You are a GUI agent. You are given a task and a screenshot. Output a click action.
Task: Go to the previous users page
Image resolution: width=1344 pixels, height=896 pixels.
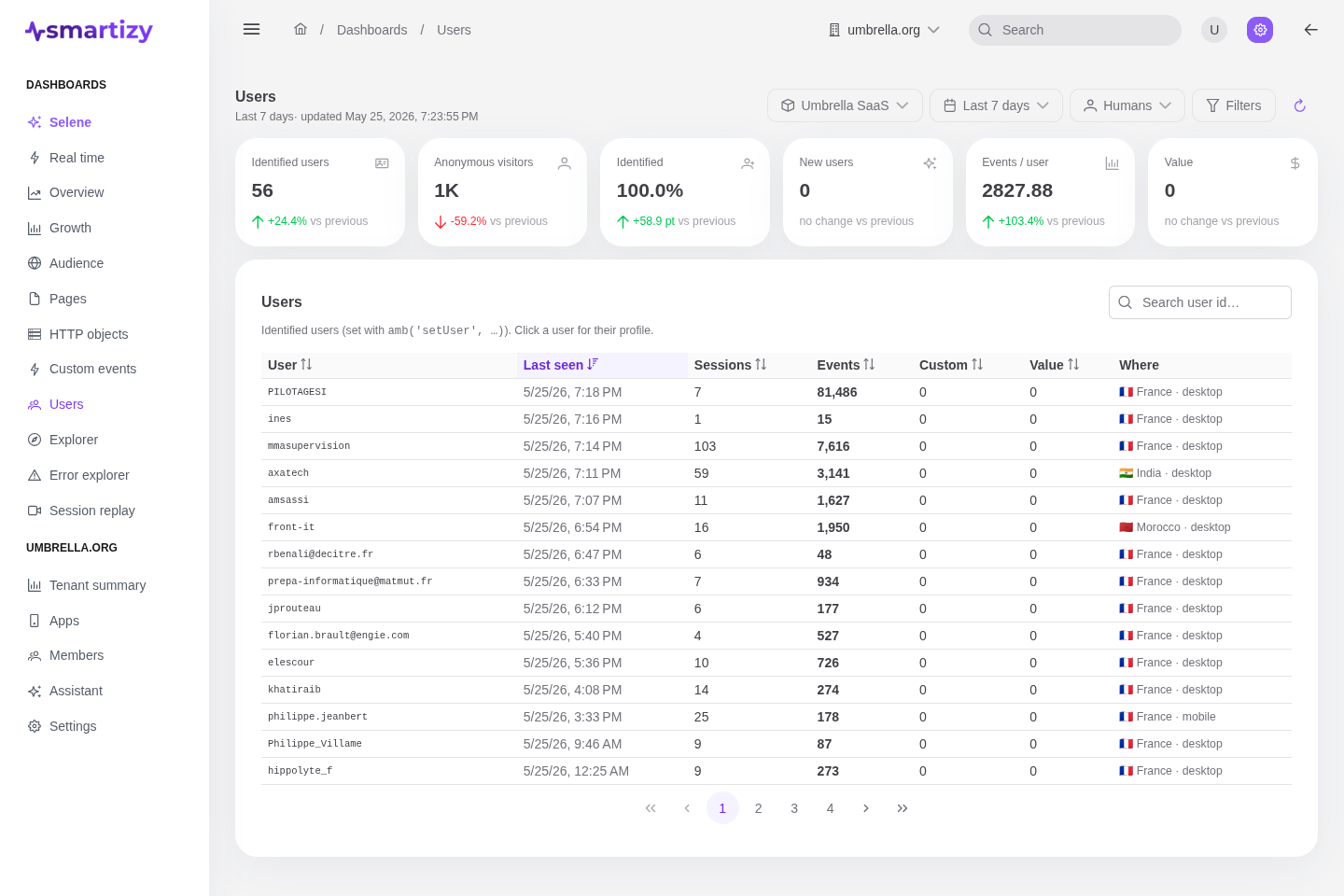[x=687, y=808]
